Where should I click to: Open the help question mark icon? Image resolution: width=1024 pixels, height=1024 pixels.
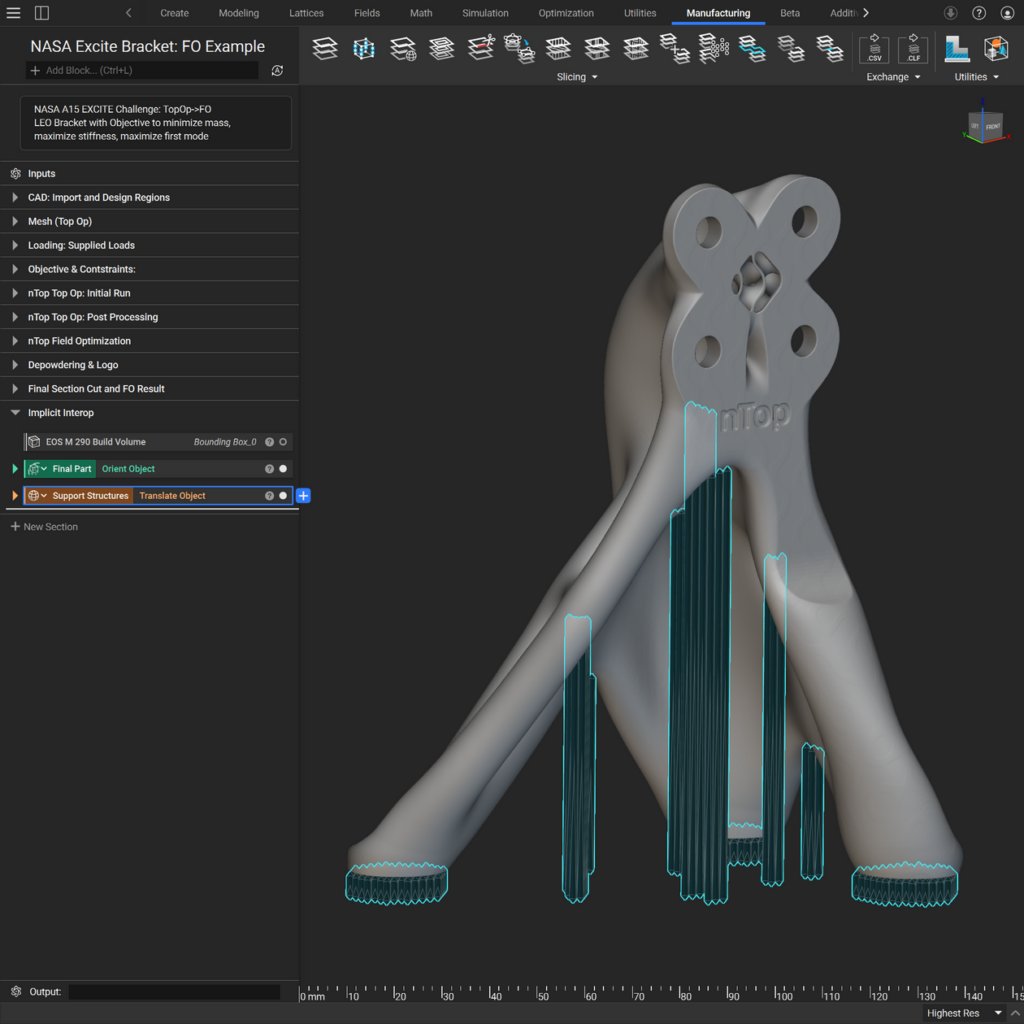pos(979,13)
